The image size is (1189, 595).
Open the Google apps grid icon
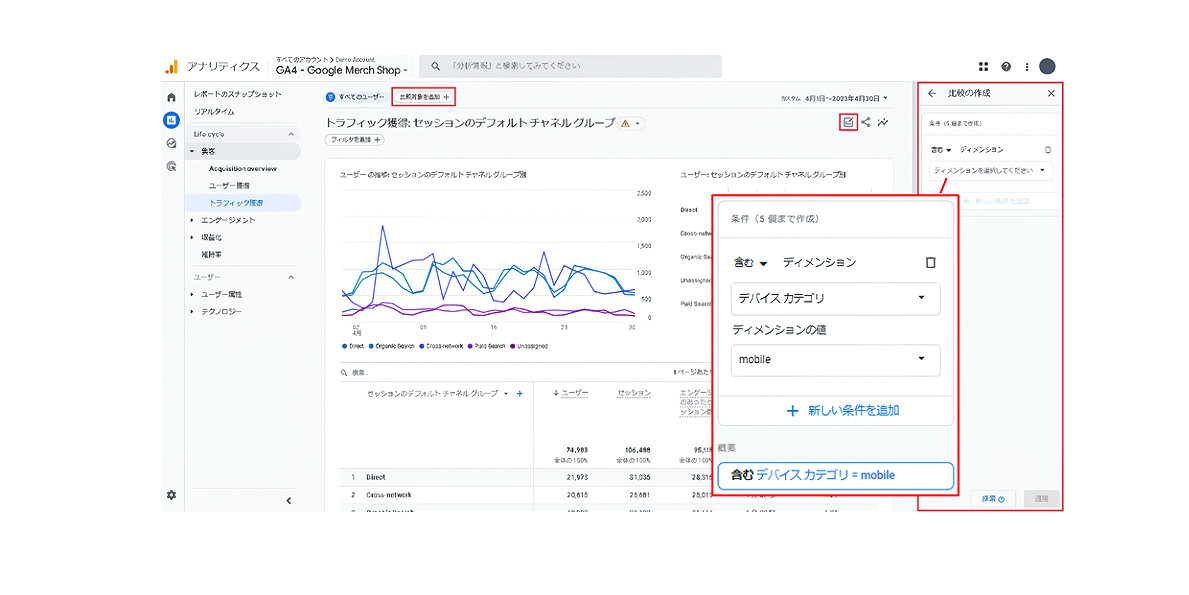[984, 67]
